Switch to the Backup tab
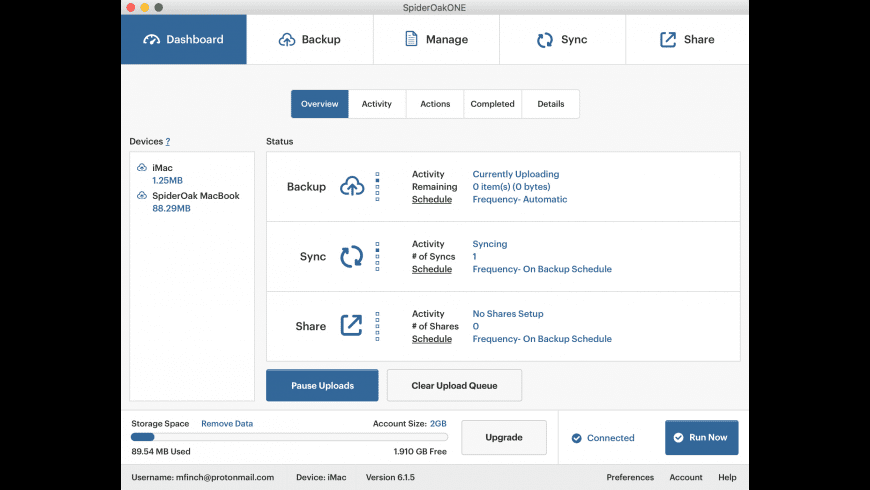870x490 pixels. point(310,39)
